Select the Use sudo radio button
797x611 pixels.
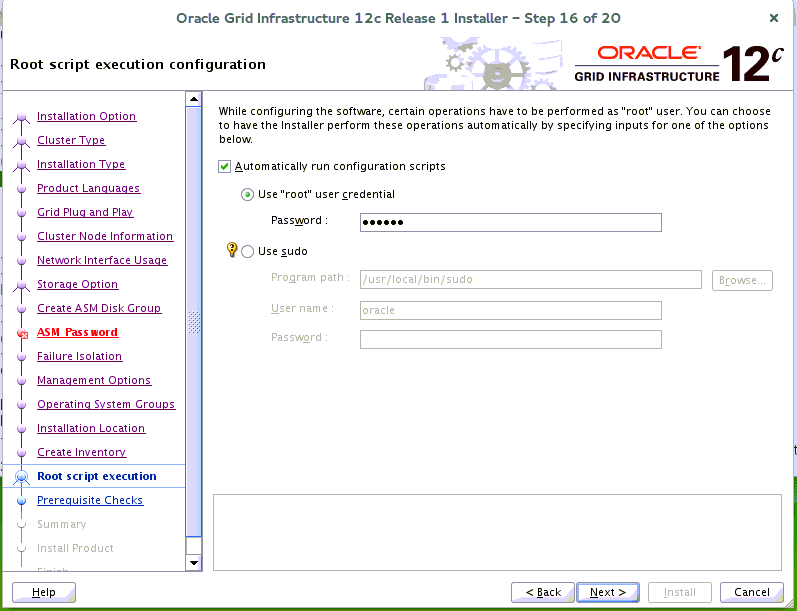click(x=248, y=252)
